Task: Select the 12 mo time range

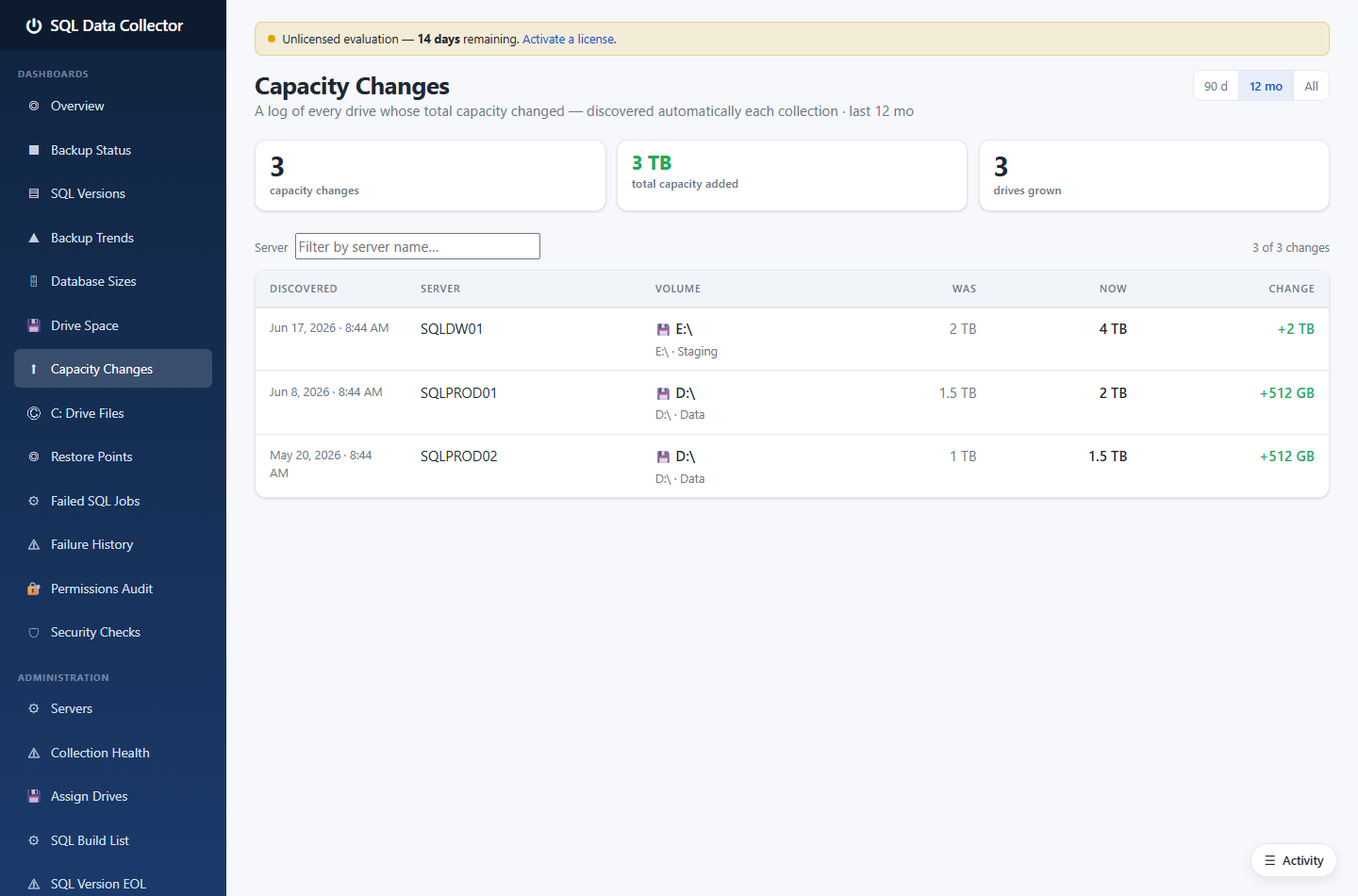Action: pyautogui.click(x=1266, y=86)
